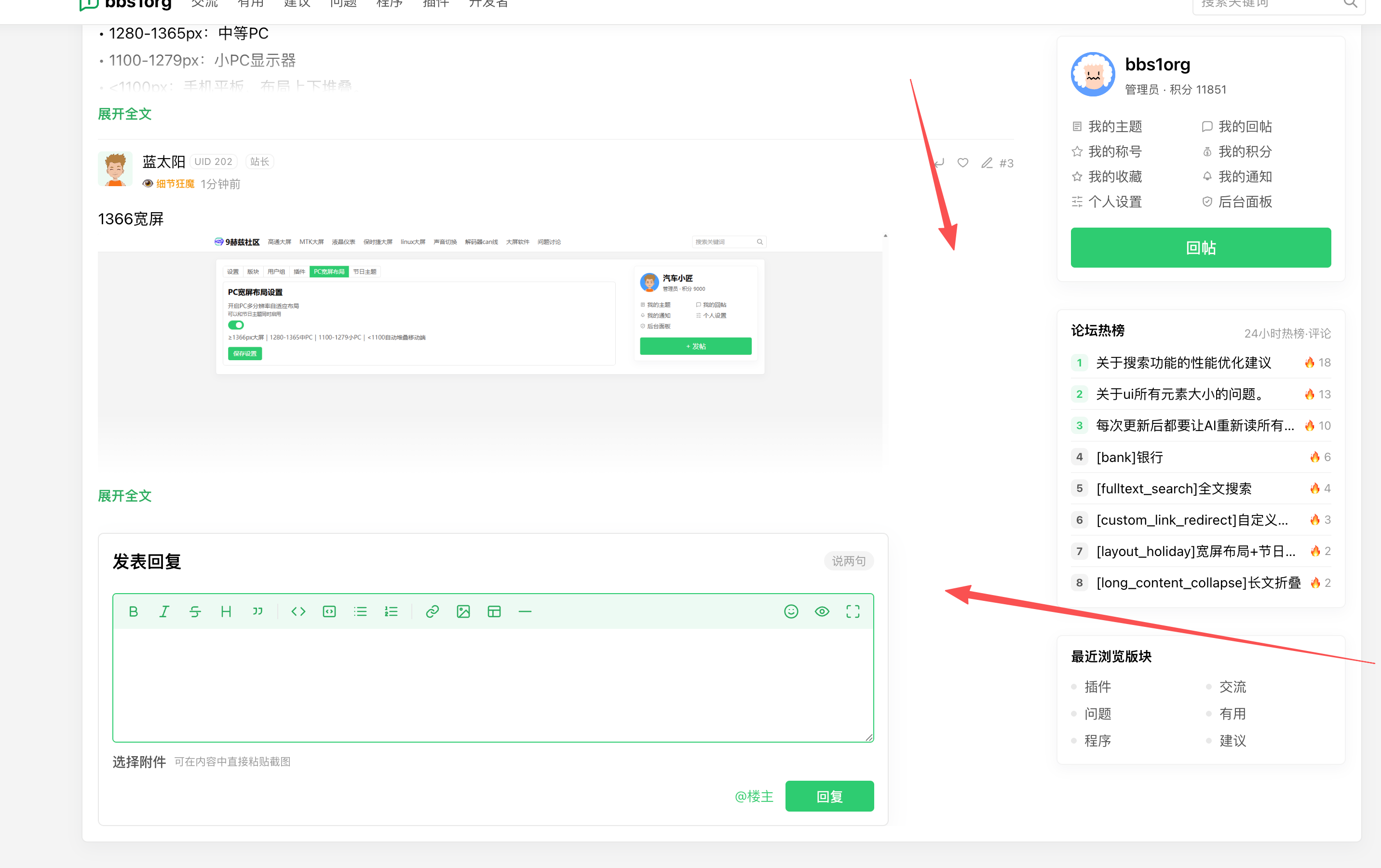
Task: Like post #3 with heart icon
Action: [963, 163]
